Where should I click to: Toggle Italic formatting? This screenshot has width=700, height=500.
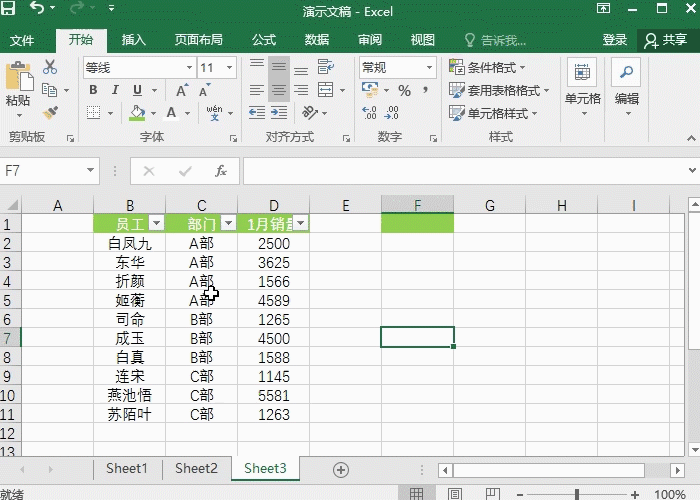coord(115,91)
